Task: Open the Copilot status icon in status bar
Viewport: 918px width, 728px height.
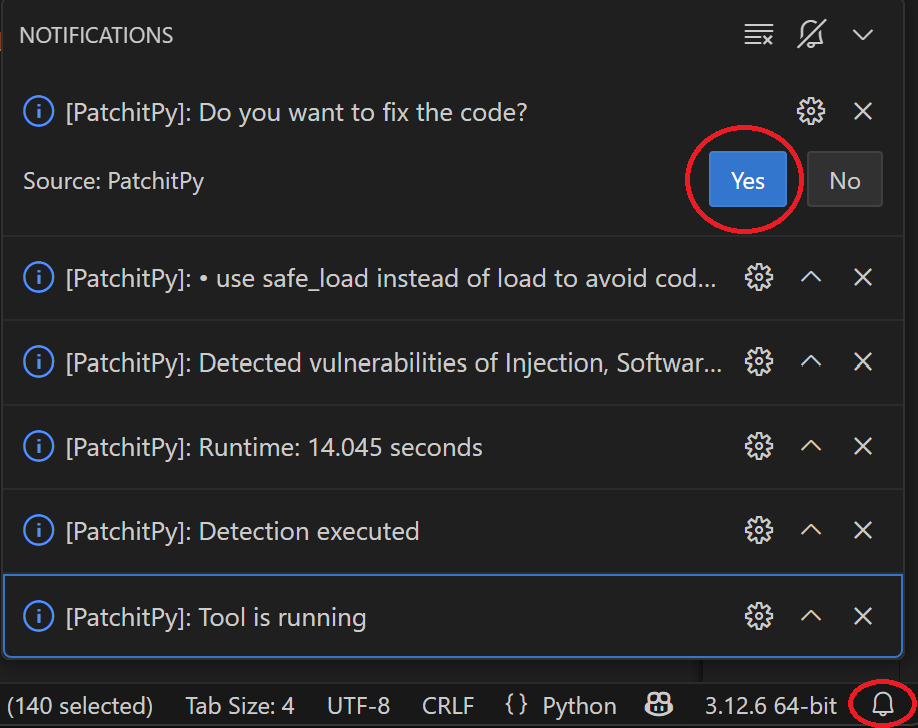Action: [x=659, y=706]
